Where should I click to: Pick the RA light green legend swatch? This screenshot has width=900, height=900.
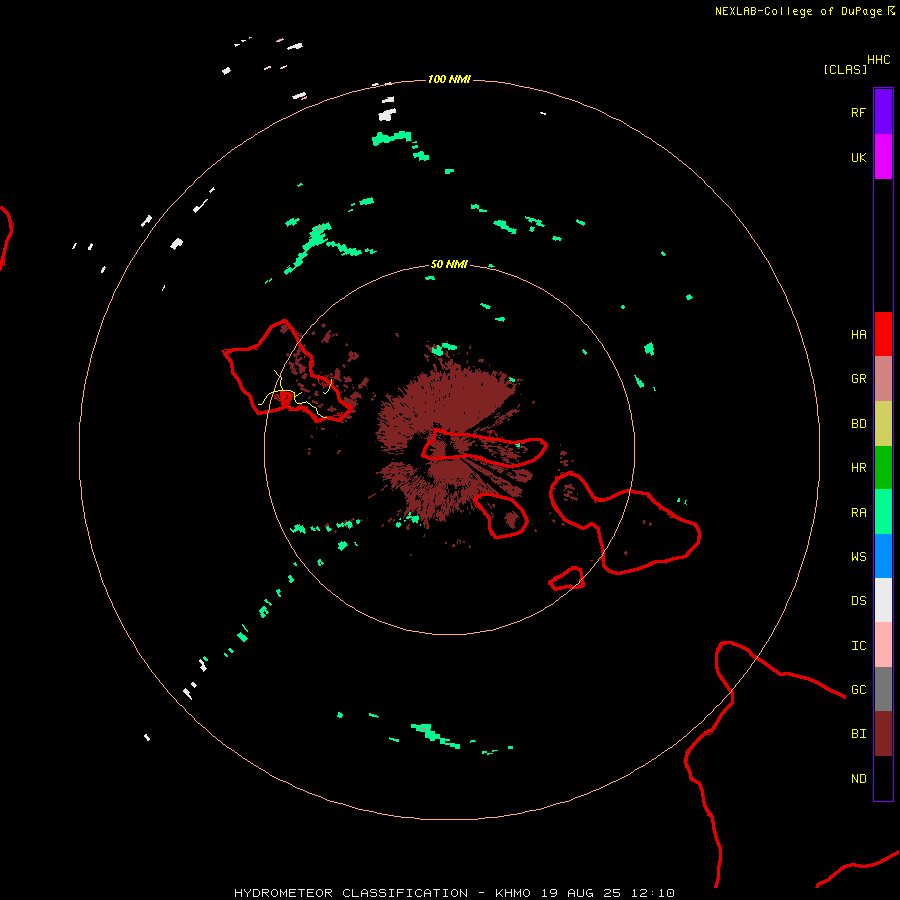coord(883,512)
